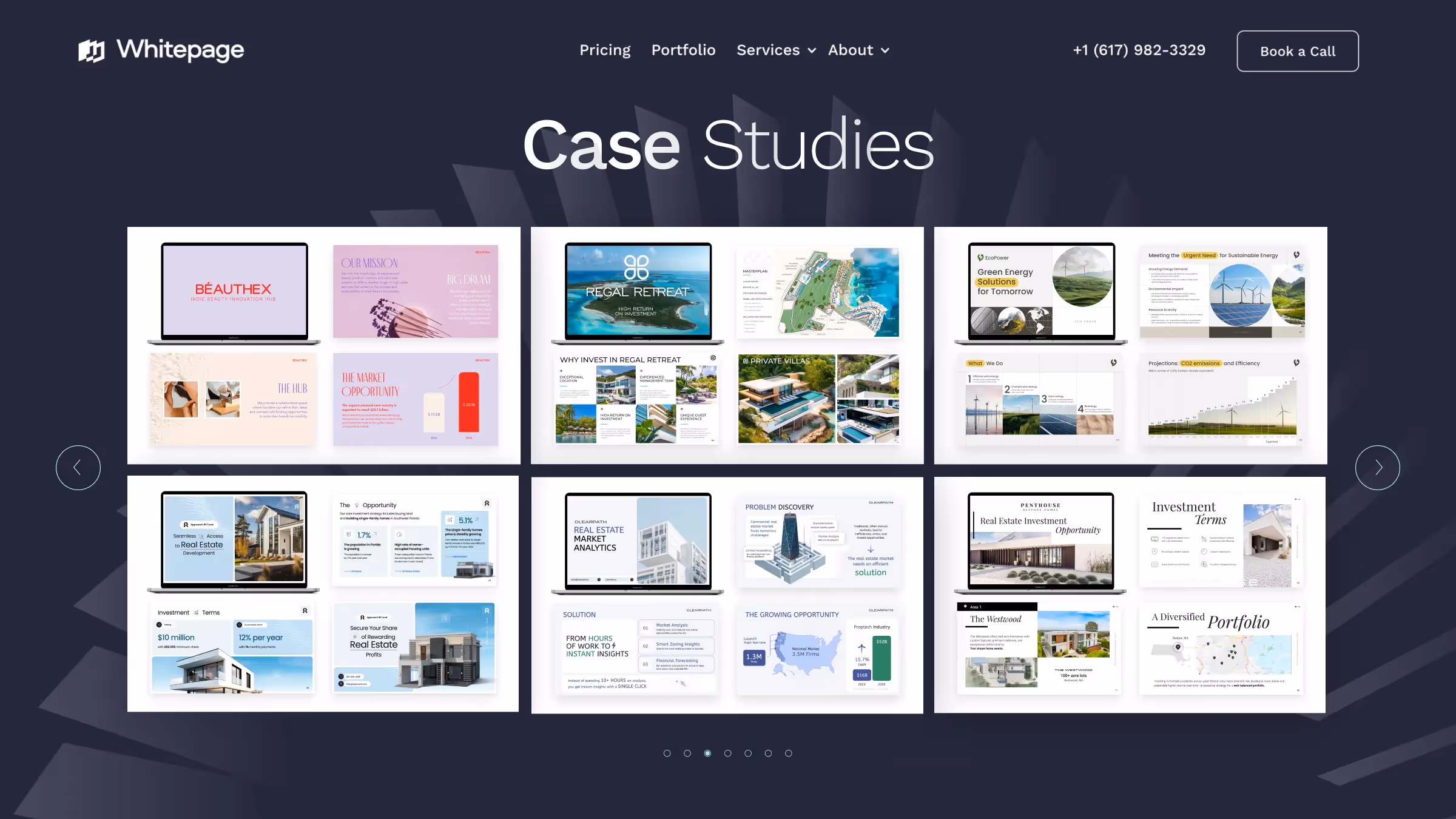Open the EcoPower Green Energy case study

[x=1130, y=345]
